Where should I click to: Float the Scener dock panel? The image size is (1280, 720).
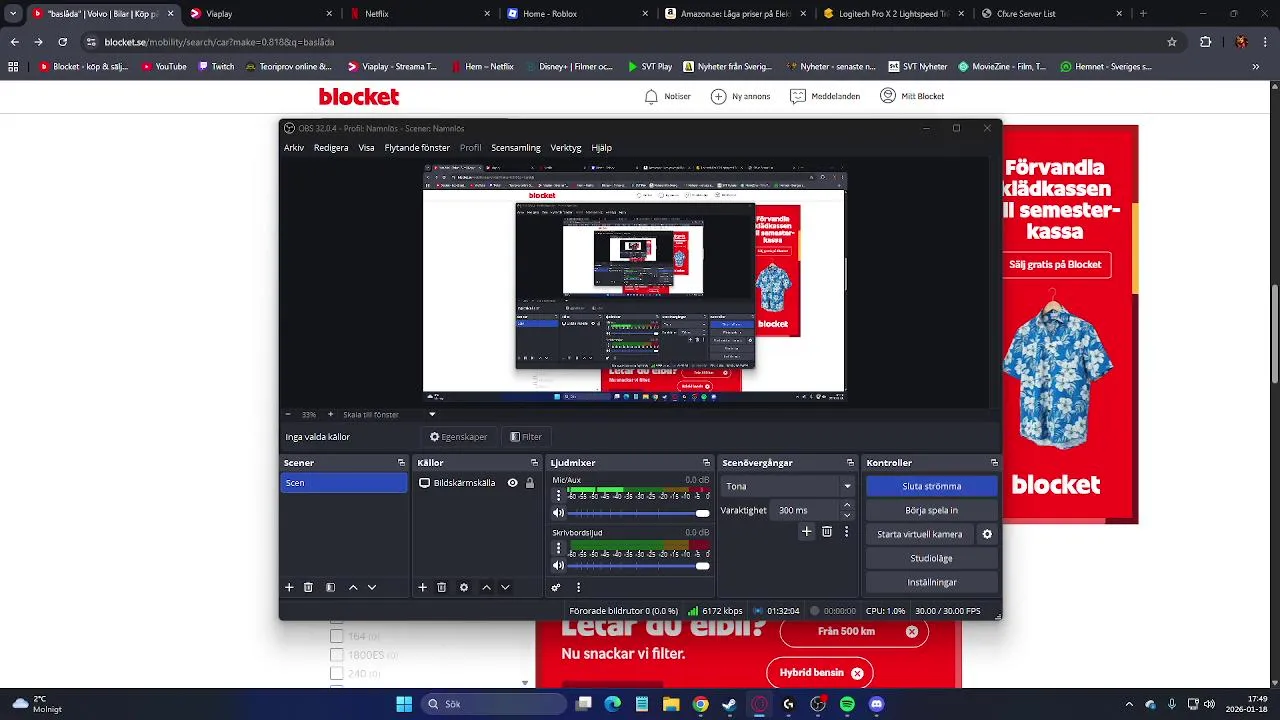401,463
